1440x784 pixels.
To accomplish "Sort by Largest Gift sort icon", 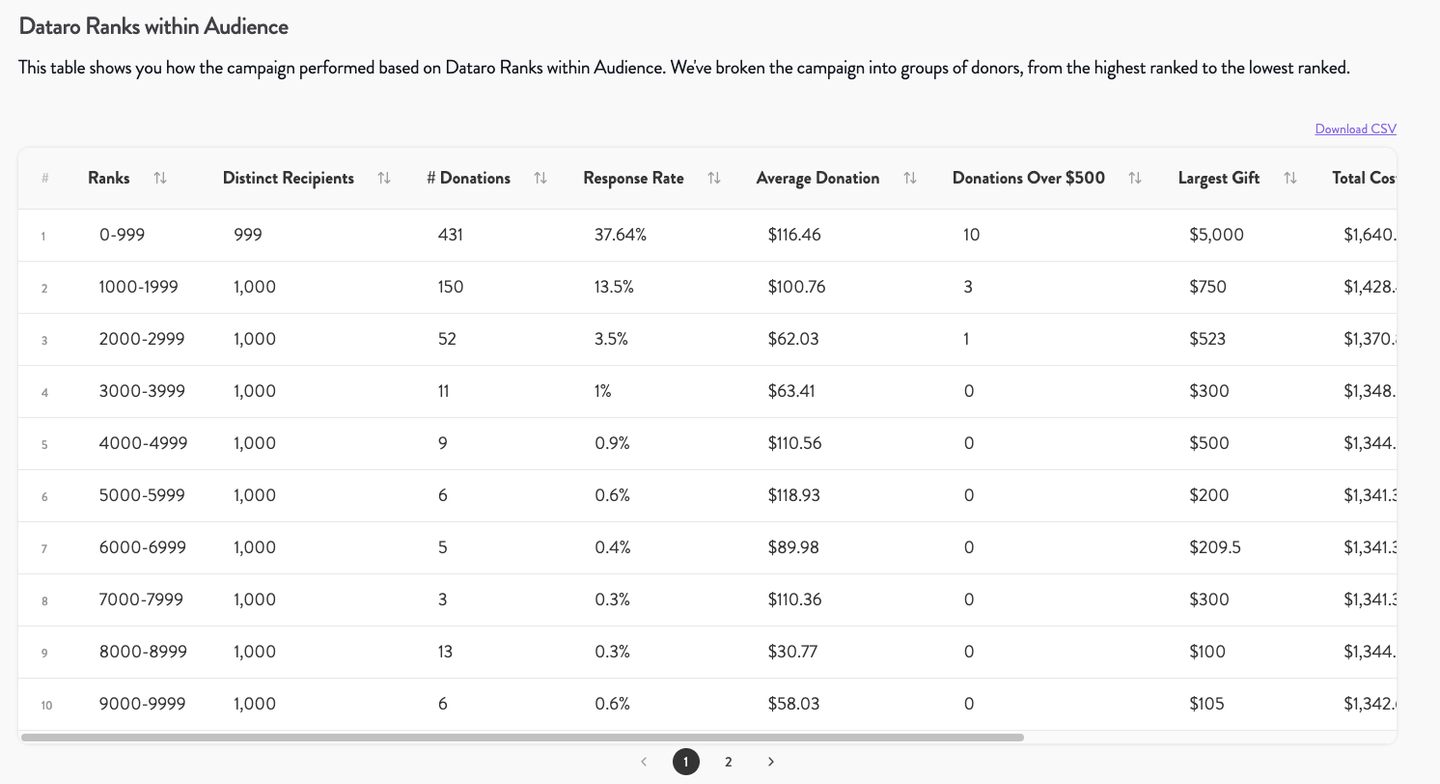I will point(1290,178).
